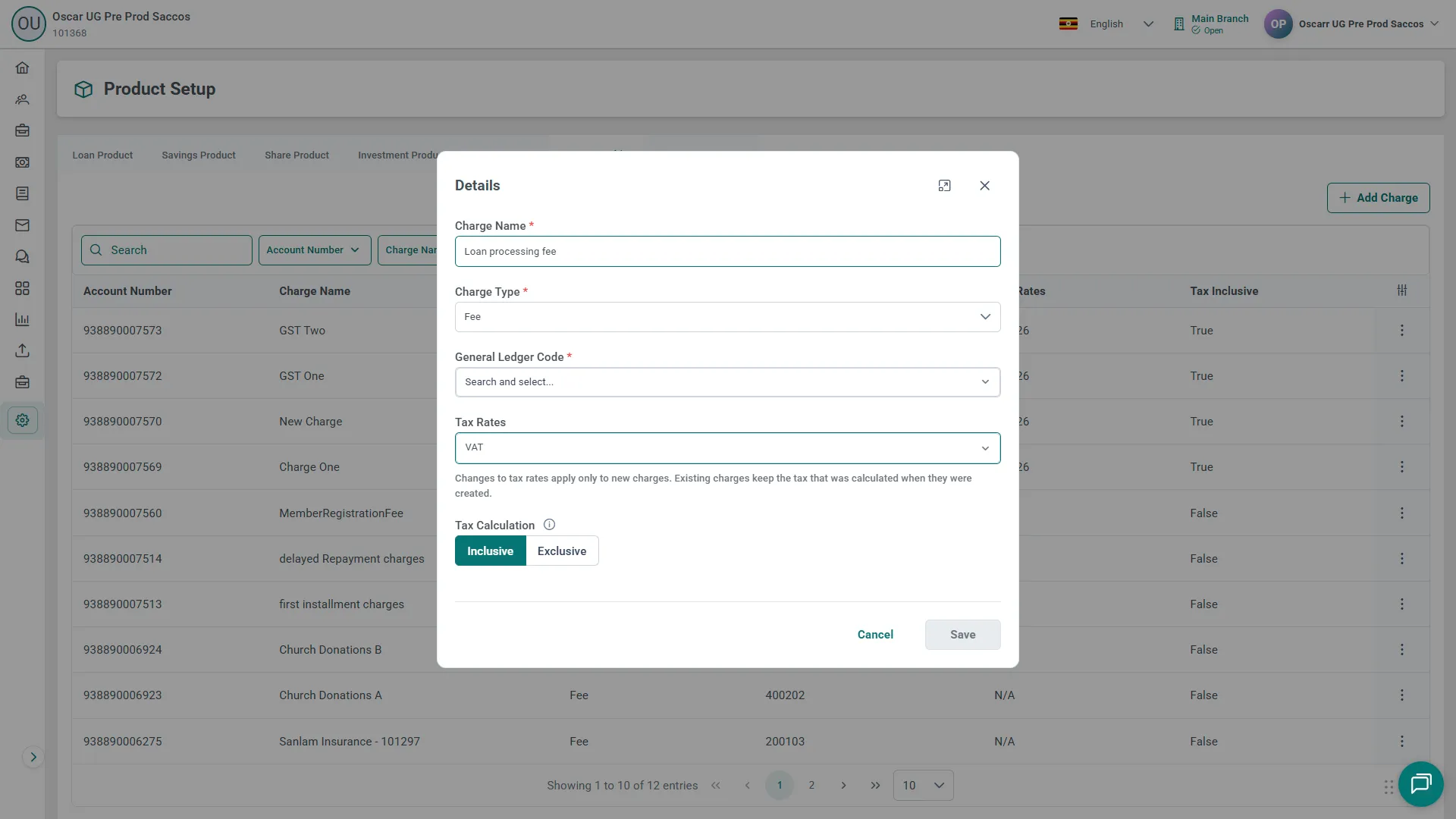Open row actions menu for MemberRegistrationFee
1456x819 pixels.
click(x=1401, y=513)
